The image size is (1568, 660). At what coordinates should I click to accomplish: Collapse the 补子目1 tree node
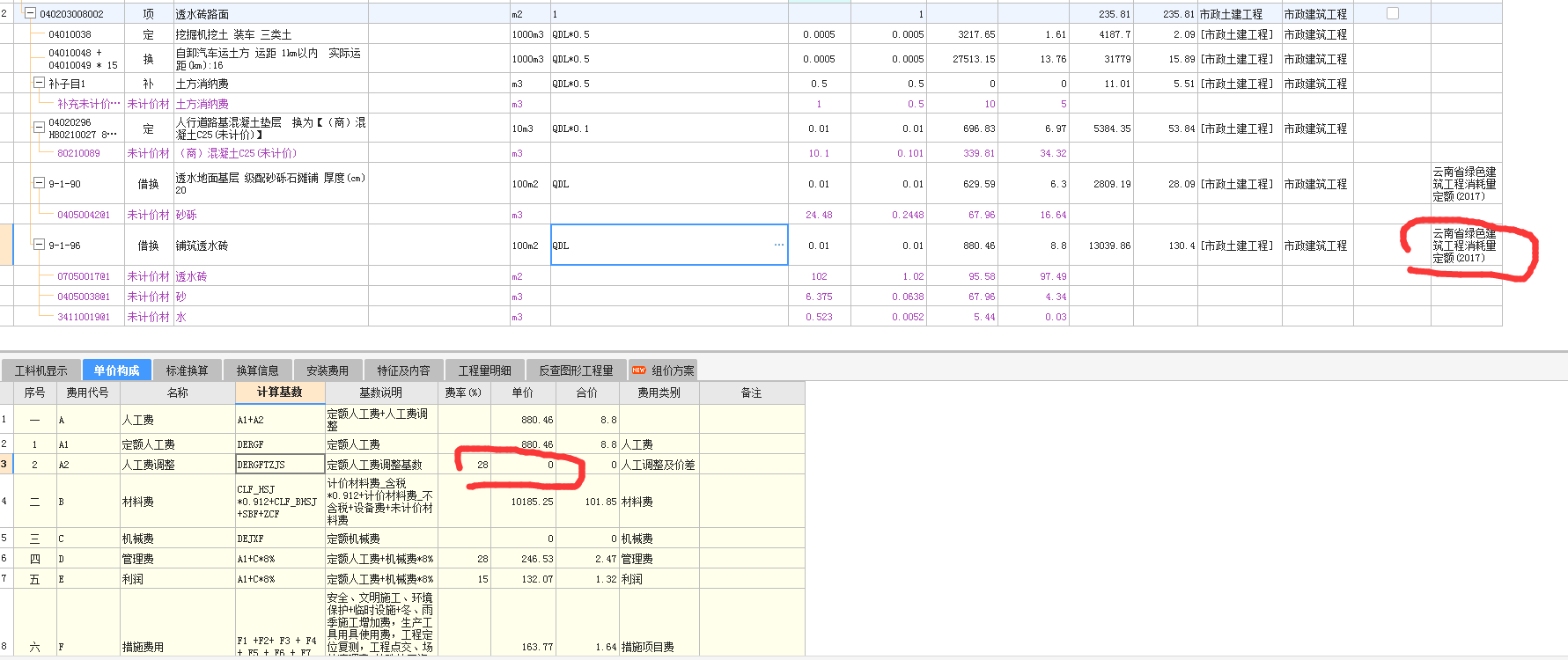[39, 83]
